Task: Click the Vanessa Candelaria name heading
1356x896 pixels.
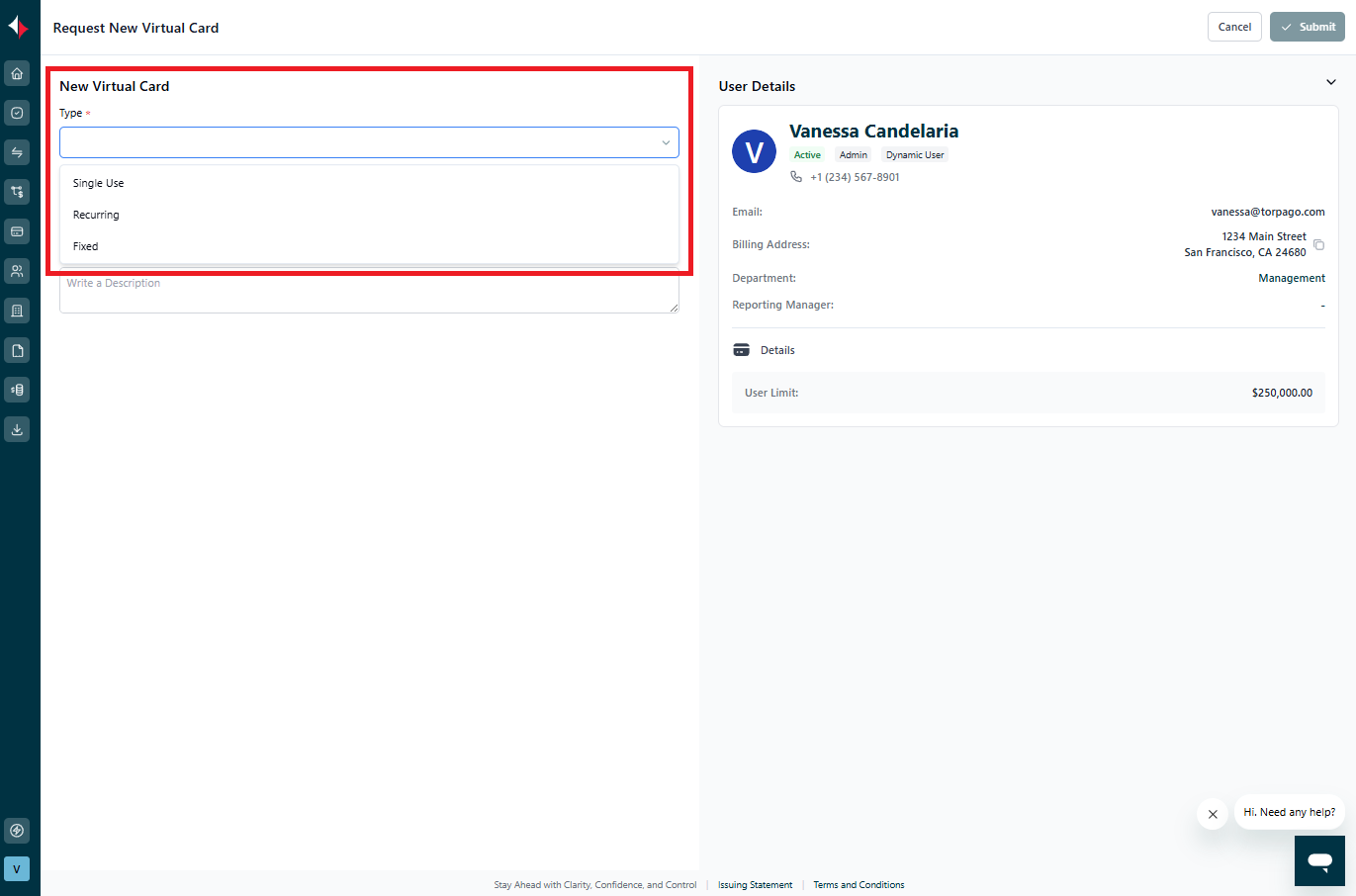Action: 873,131
